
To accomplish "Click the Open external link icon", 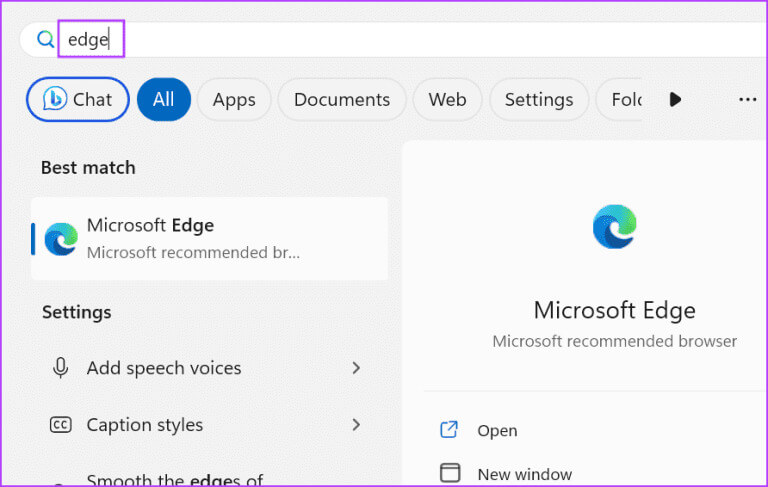I will [x=449, y=430].
